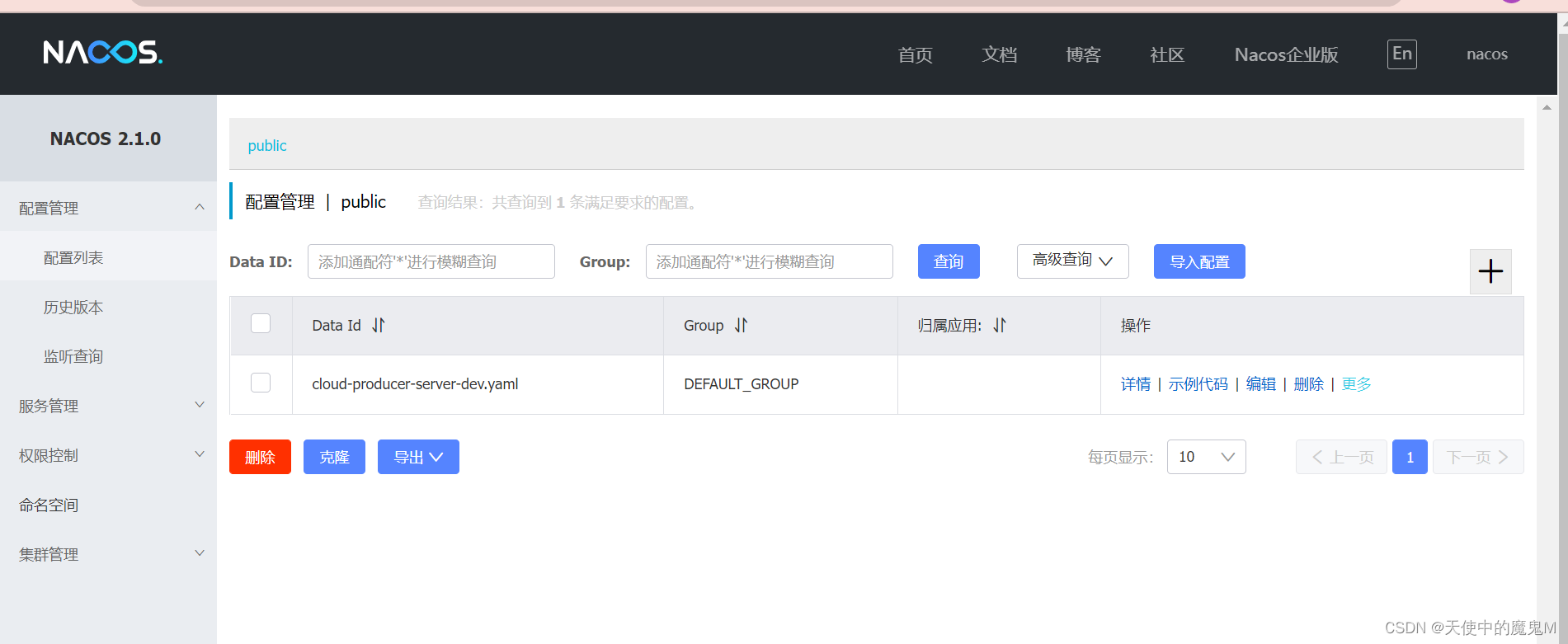Open the page size dropdown showing 10

1206,457
